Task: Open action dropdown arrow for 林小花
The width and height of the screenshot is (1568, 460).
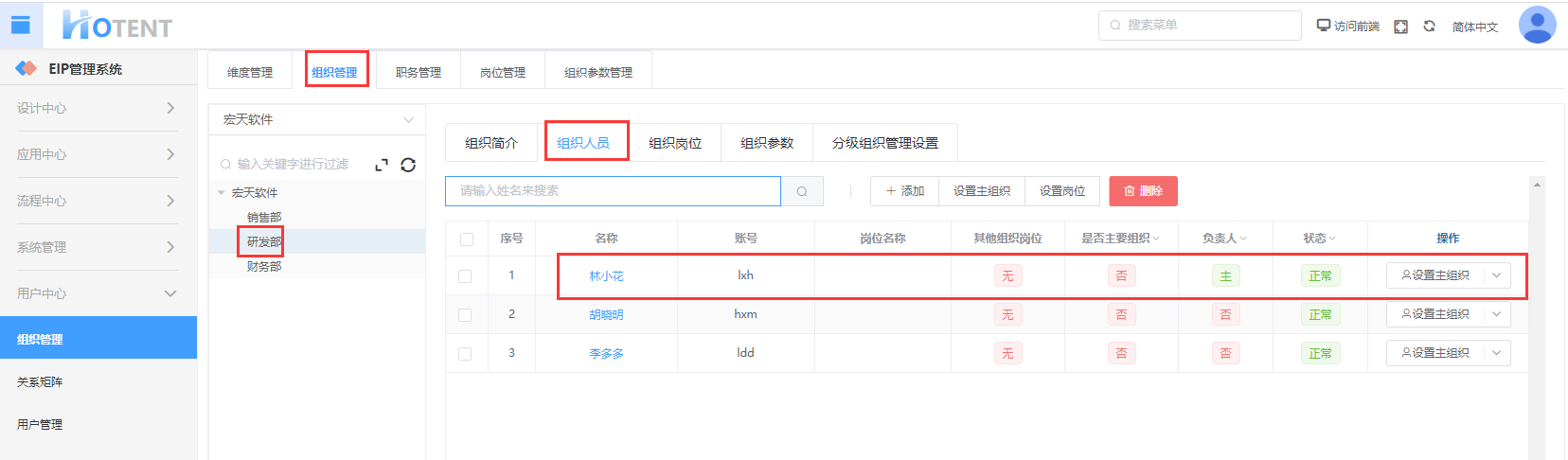Action: 1497,275
